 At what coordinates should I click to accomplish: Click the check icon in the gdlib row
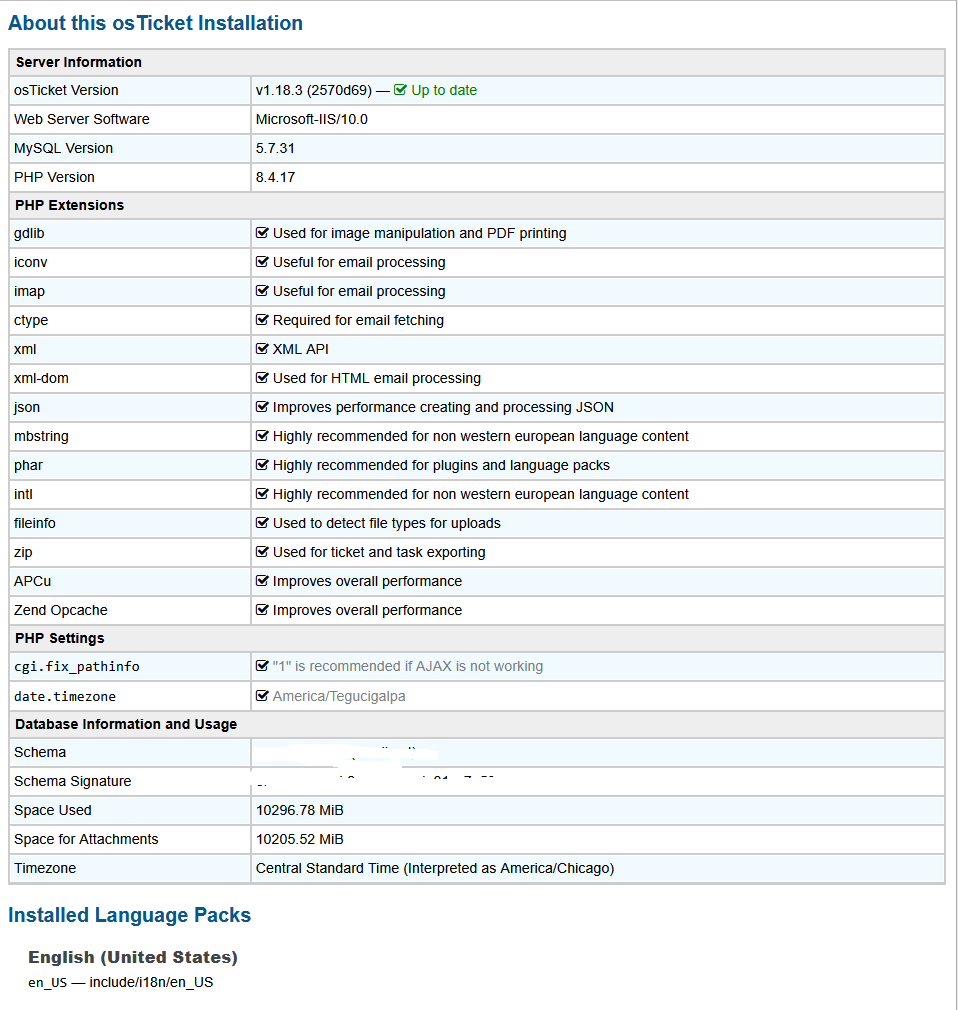click(x=262, y=233)
